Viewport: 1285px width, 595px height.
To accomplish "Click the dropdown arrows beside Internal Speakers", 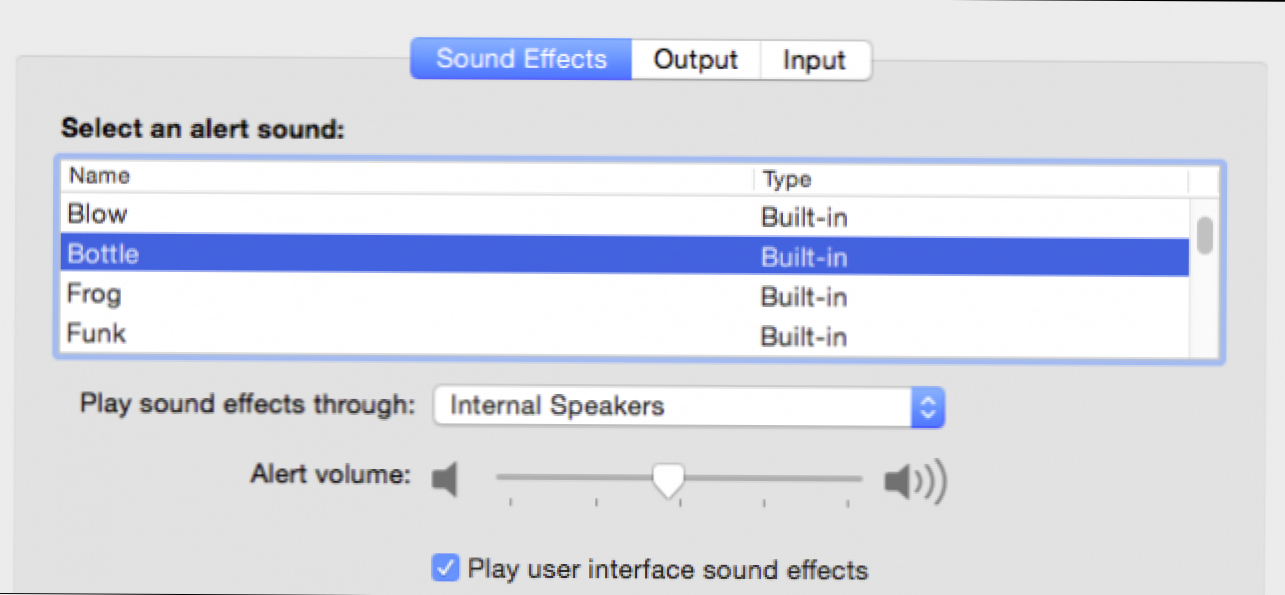I will click(928, 406).
